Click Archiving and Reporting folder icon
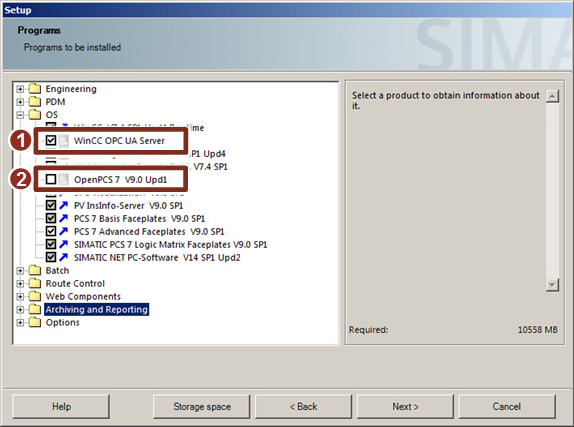The image size is (574, 427). (35, 309)
